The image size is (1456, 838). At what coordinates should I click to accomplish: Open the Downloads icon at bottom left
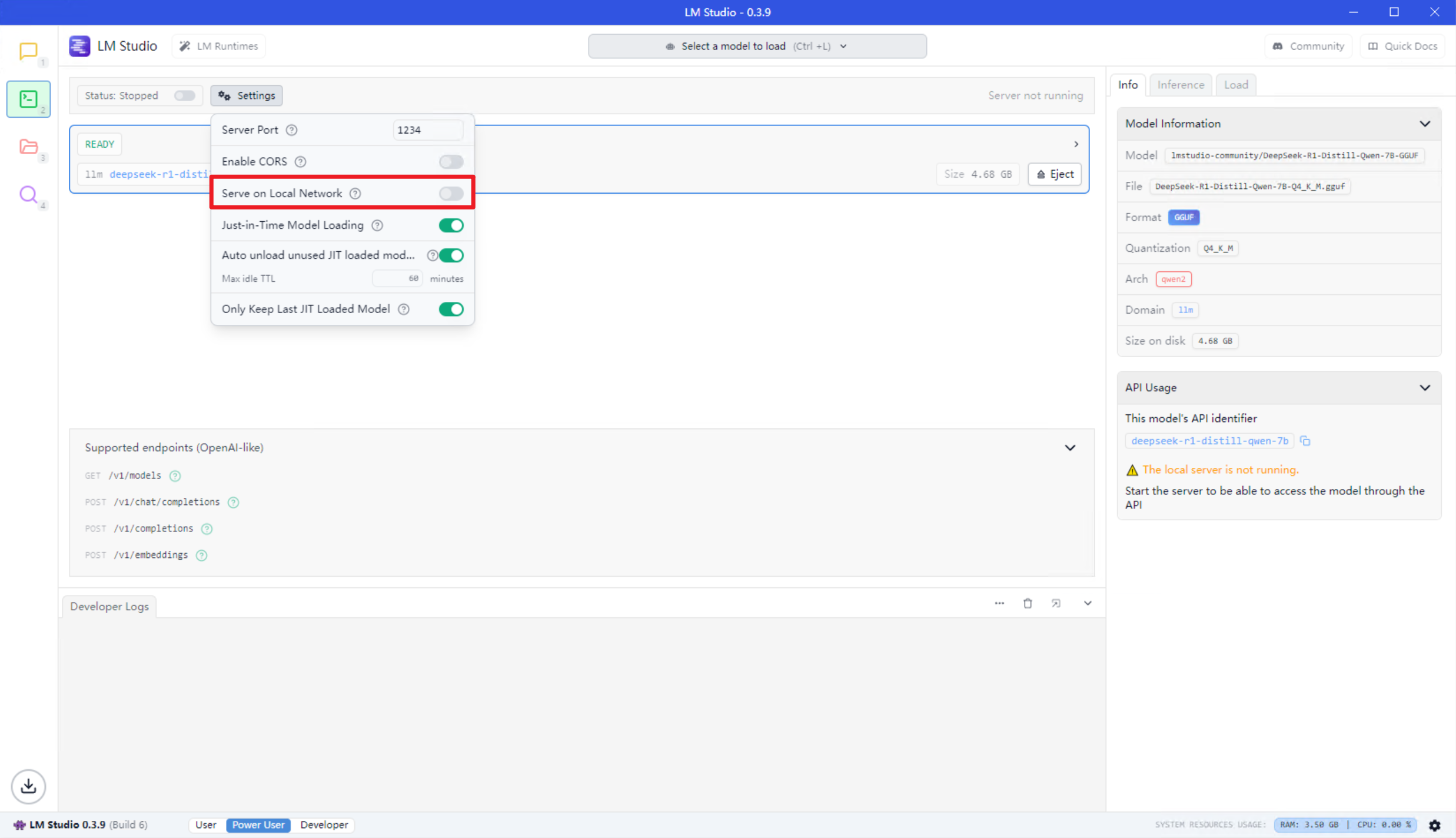pyautogui.click(x=28, y=786)
